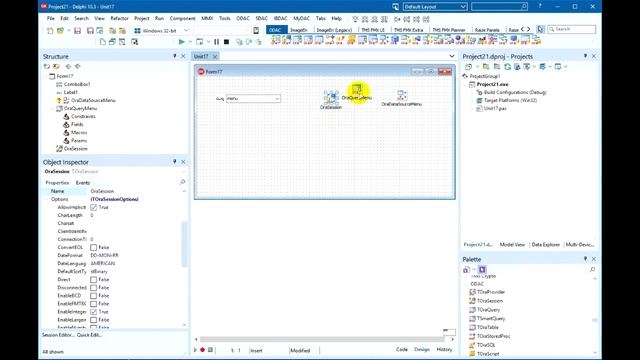Viewport: 640px width, 360px height.
Task: Open the Component menu
Action: [182, 18]
